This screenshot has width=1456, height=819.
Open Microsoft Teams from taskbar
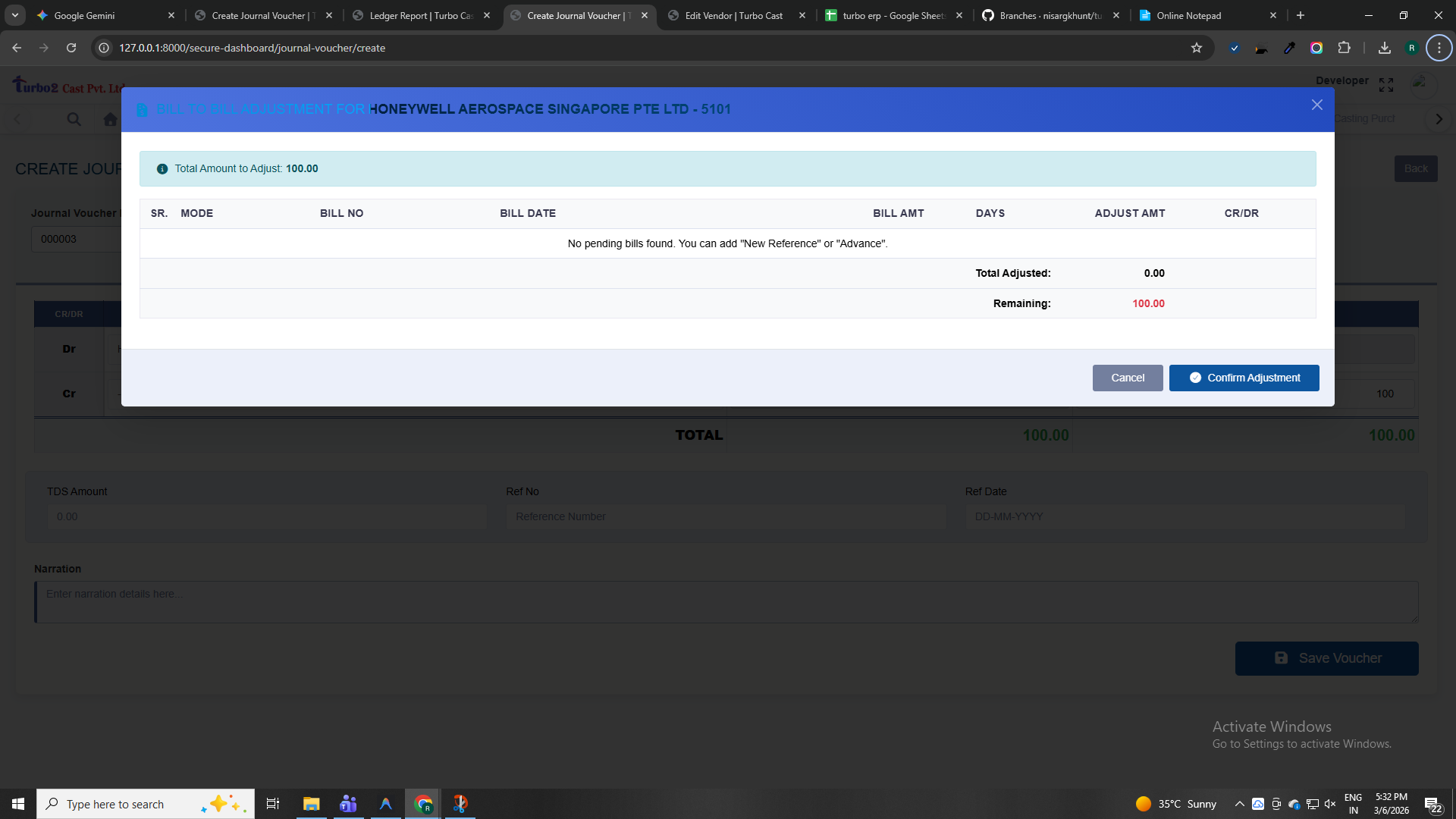coord(348,804)
